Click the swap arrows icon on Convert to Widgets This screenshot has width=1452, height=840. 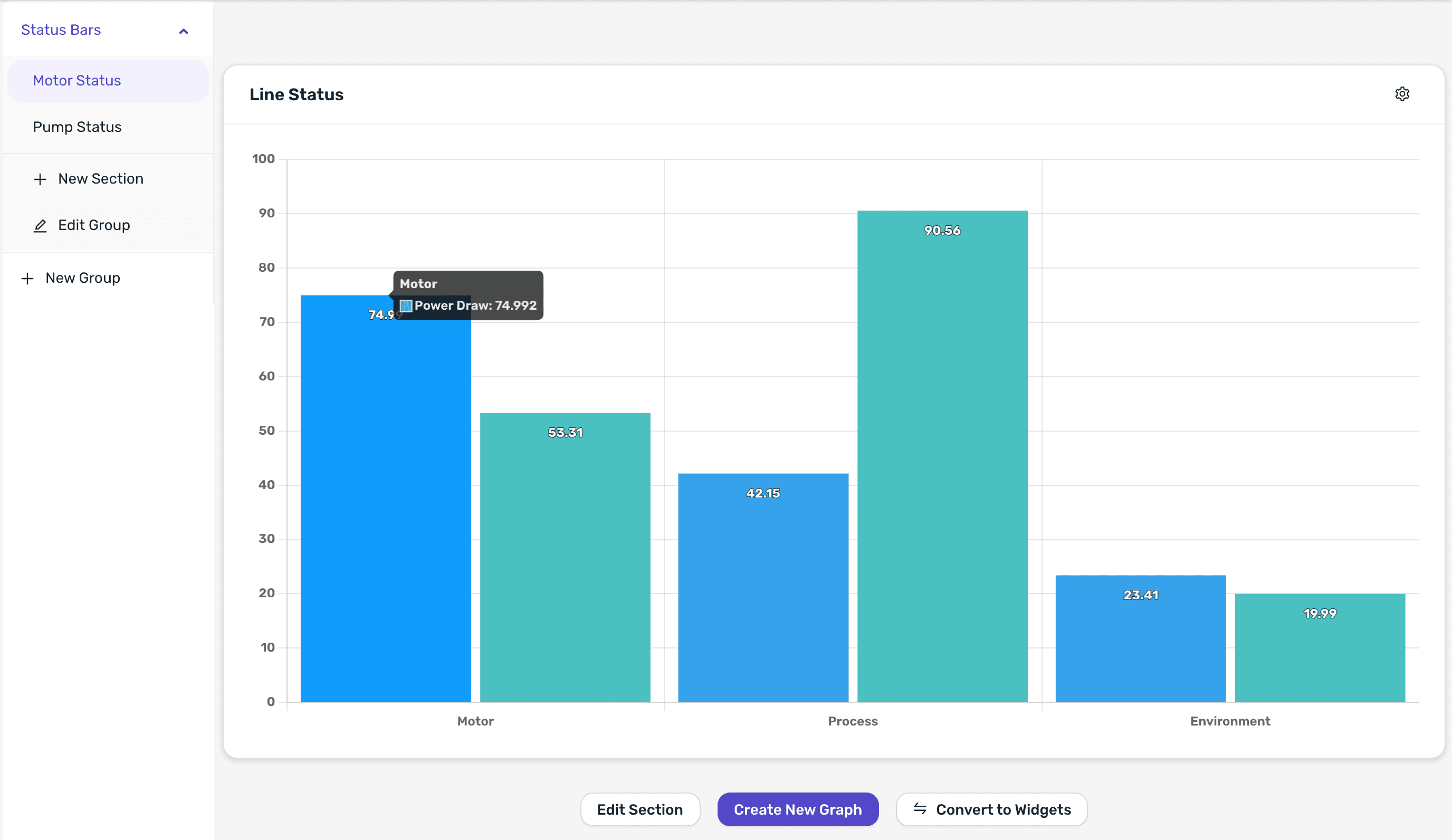coord(920,809)
